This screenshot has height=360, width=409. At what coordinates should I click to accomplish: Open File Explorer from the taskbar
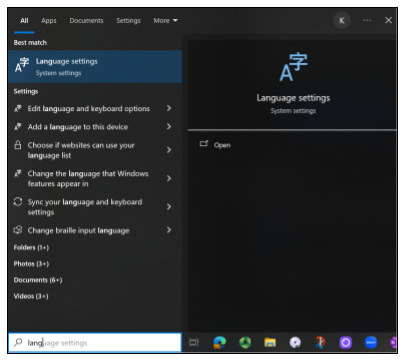pyautogui.click(x=270, y=342)
